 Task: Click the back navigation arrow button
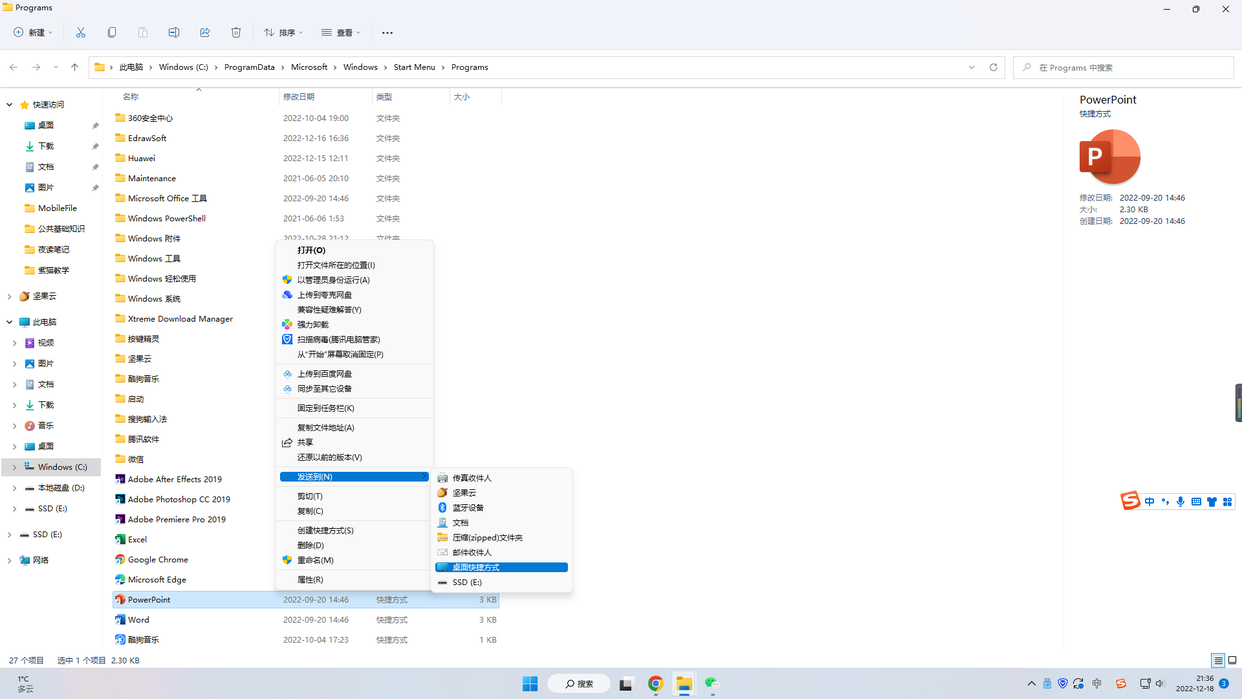[13, 67]
